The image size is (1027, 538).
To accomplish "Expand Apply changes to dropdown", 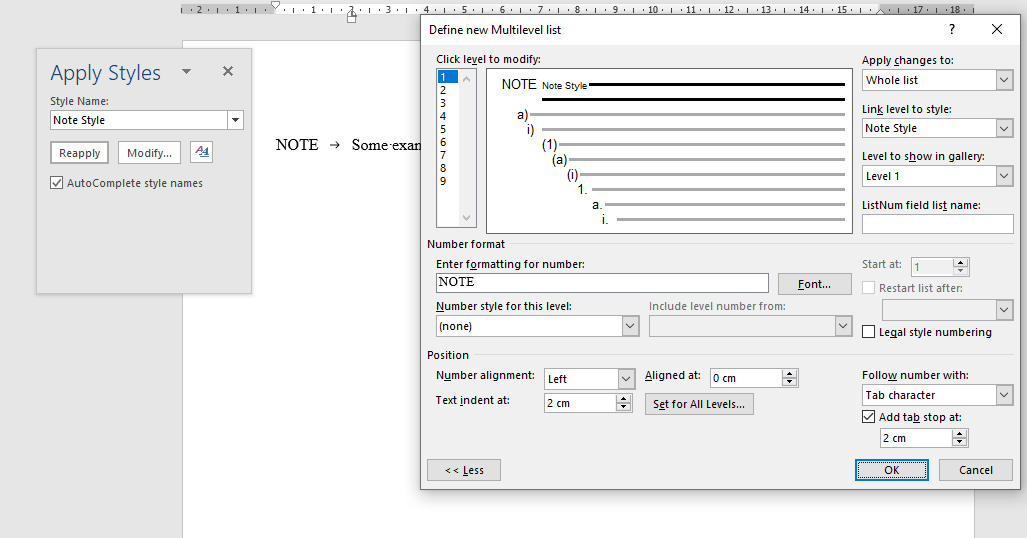I will [x=1005, y=80].
